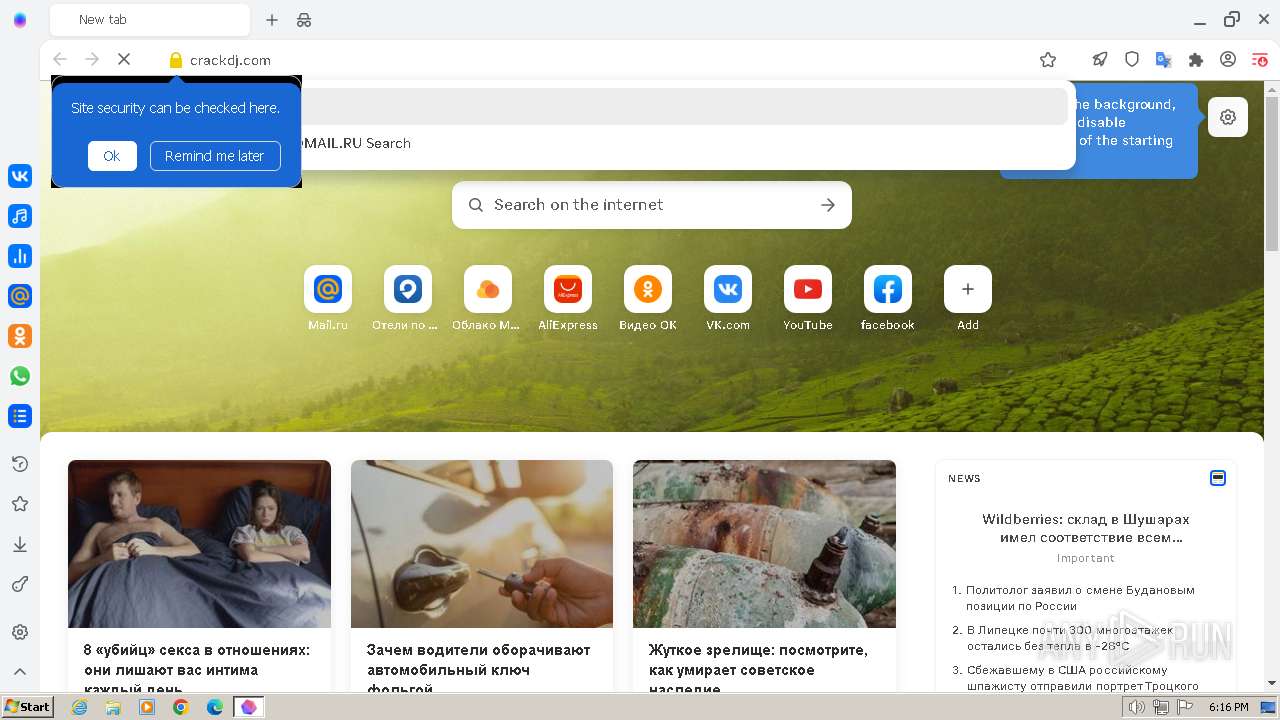Open Mail.ru mail from the sidebar

[x=20, y=296]
